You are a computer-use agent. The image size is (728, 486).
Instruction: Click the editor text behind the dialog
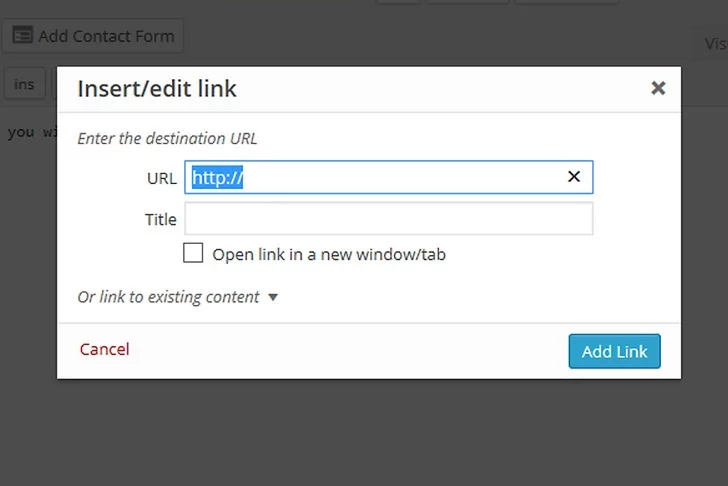(x=30, y=132)
